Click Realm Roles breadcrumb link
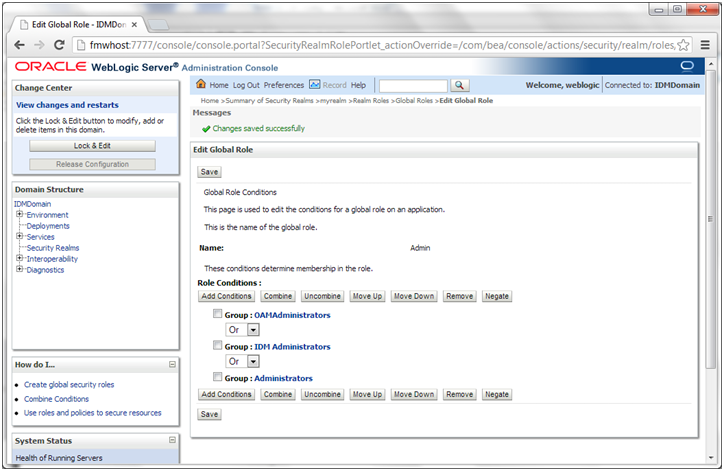 click(371, 101)
